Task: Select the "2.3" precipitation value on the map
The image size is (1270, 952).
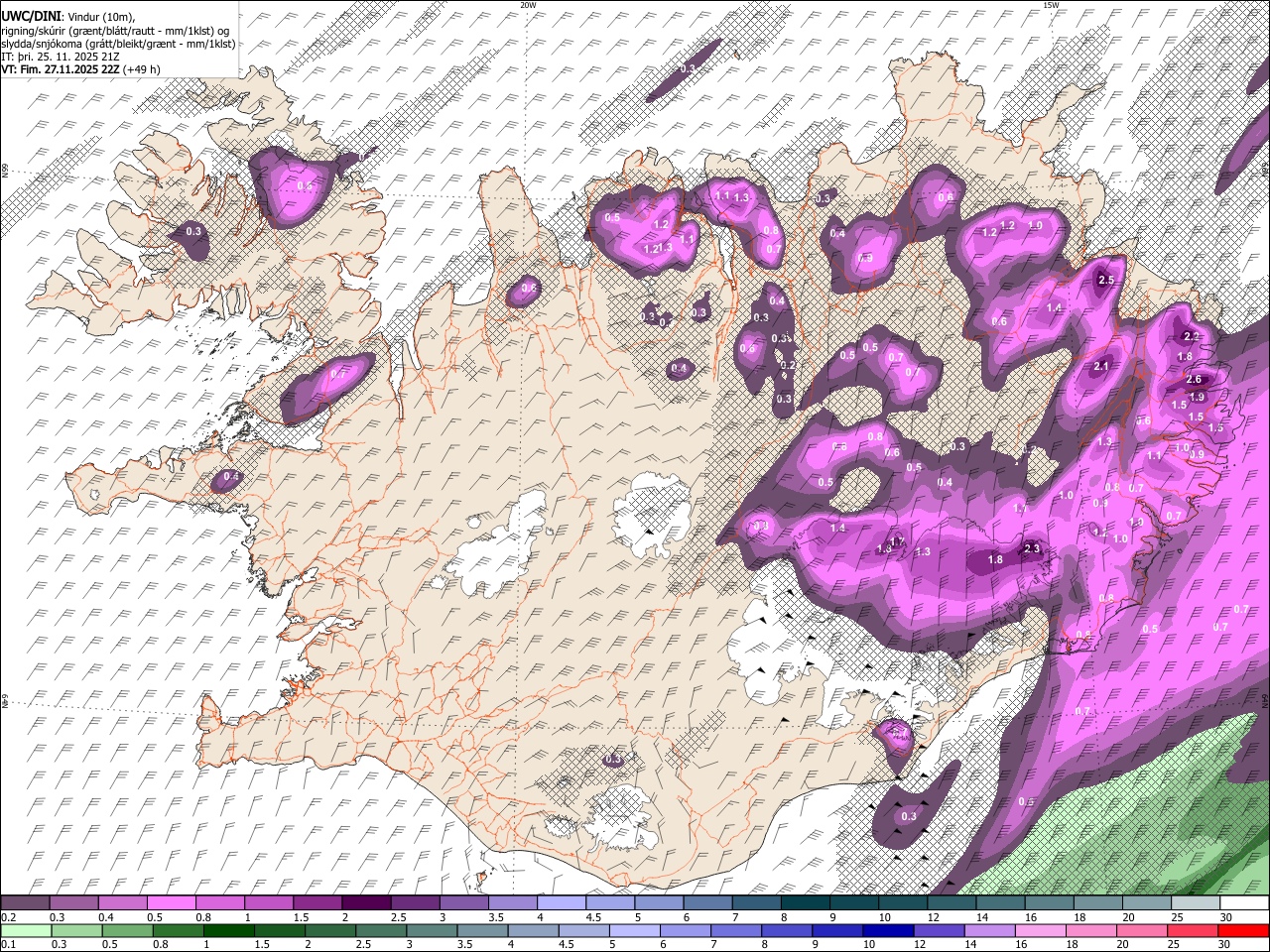Action: point(1031,548)
